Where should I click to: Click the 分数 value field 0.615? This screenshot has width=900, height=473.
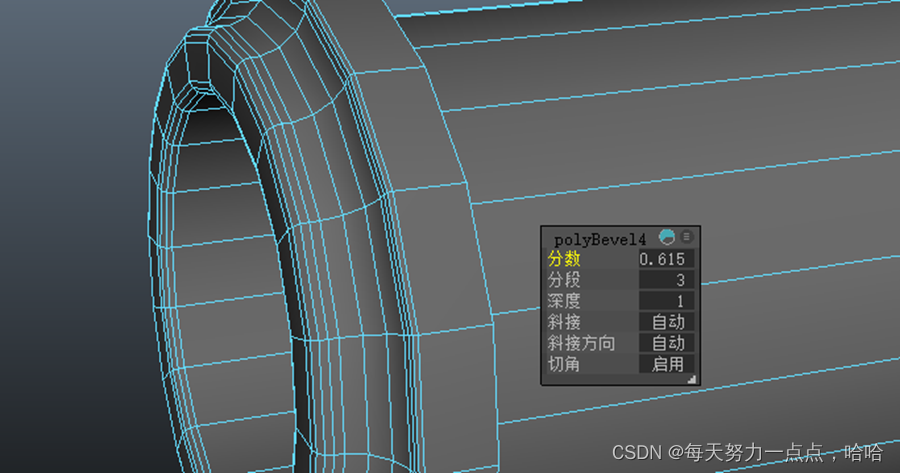click(x=666, y=259)
